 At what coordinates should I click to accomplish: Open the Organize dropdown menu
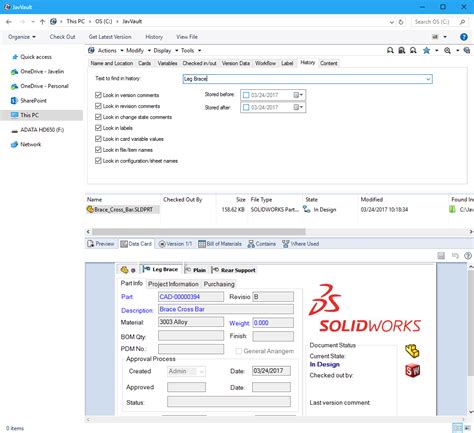click(x=22, y=37)
